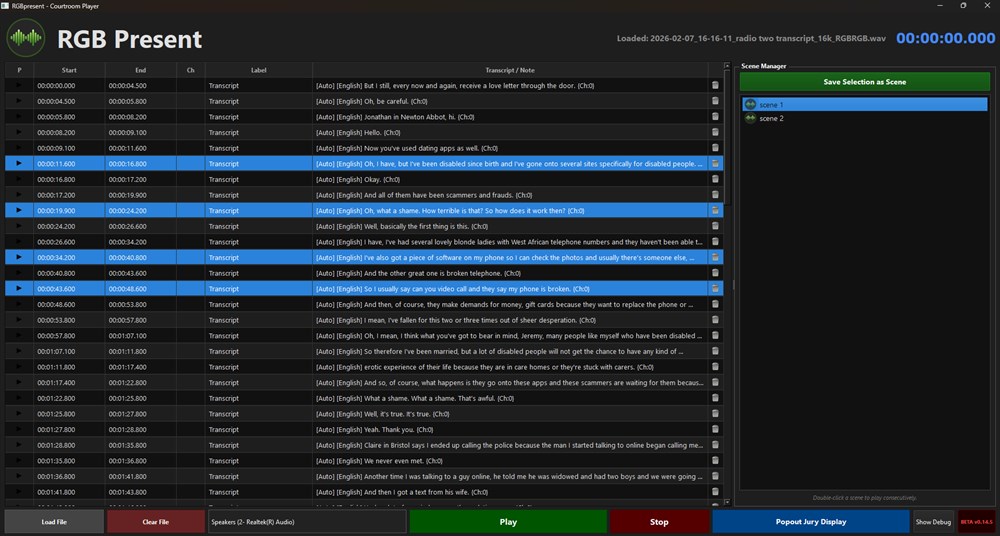The height and width of the screenshot is (536, 1000).
Task: Open the Popout Jury Display
Action: tap(811, 521)
